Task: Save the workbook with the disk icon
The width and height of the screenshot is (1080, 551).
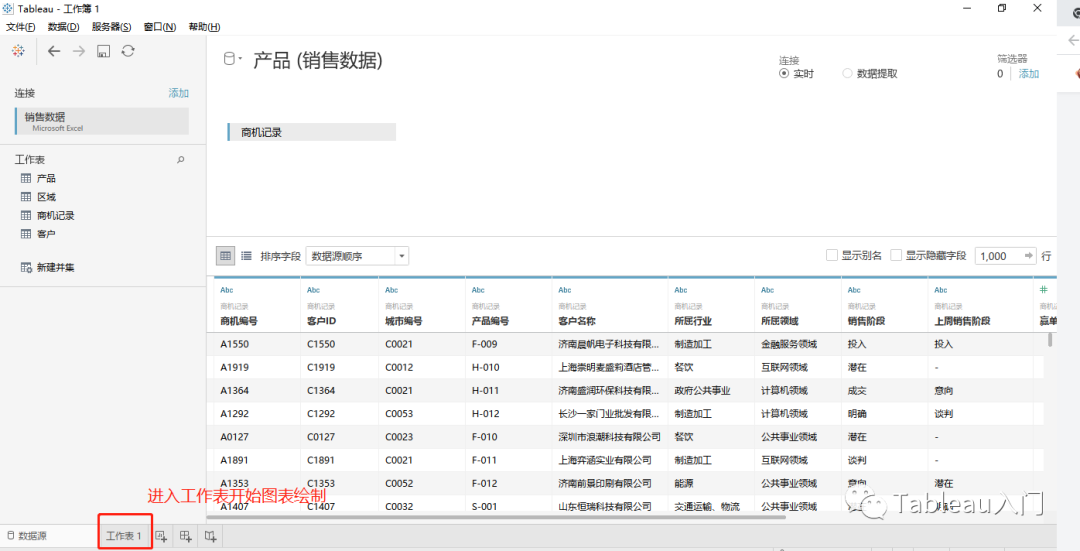Action: click(103, 51)
